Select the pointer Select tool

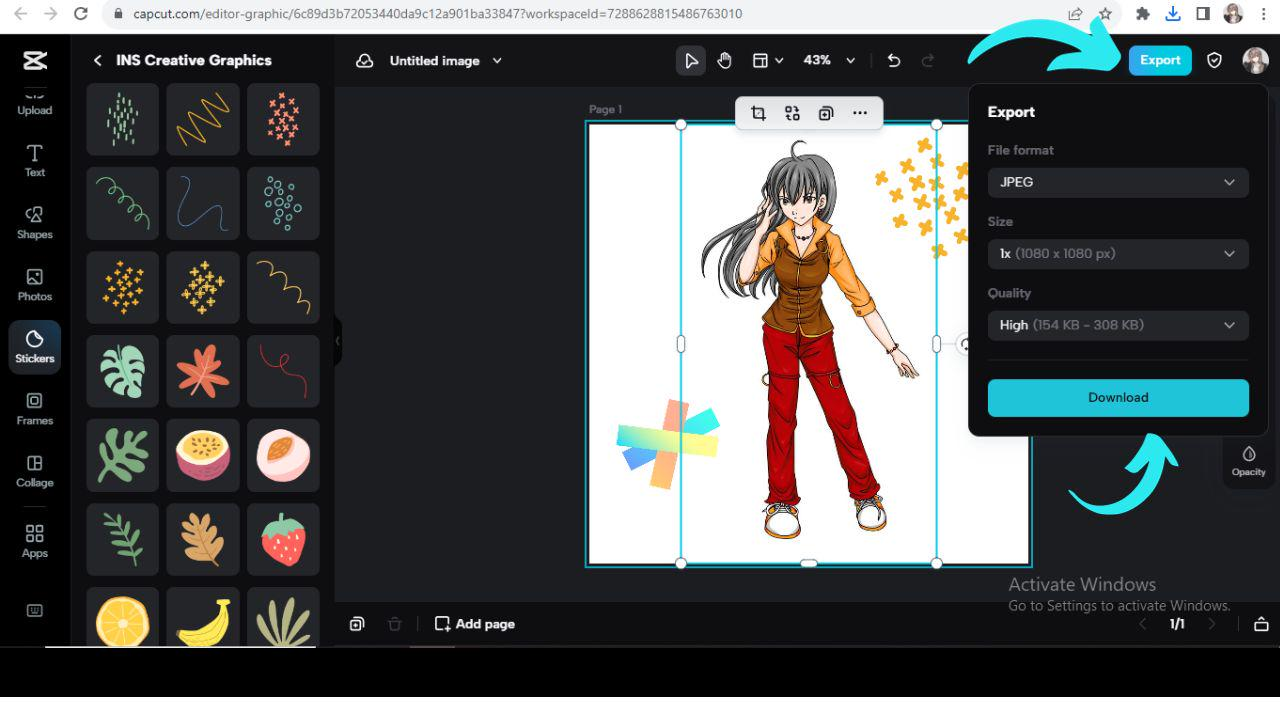click(691, 61)
